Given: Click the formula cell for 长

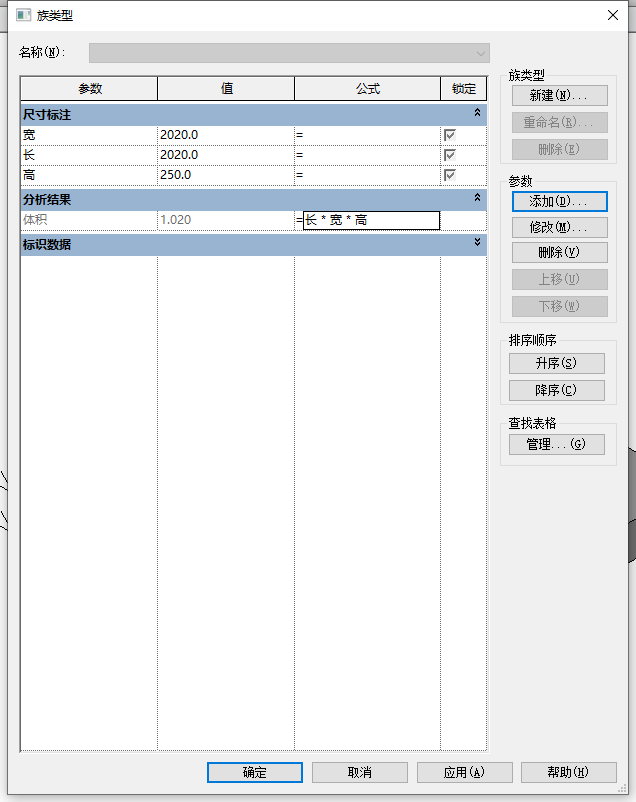Looking at the screenshot, I should point(367,155).
